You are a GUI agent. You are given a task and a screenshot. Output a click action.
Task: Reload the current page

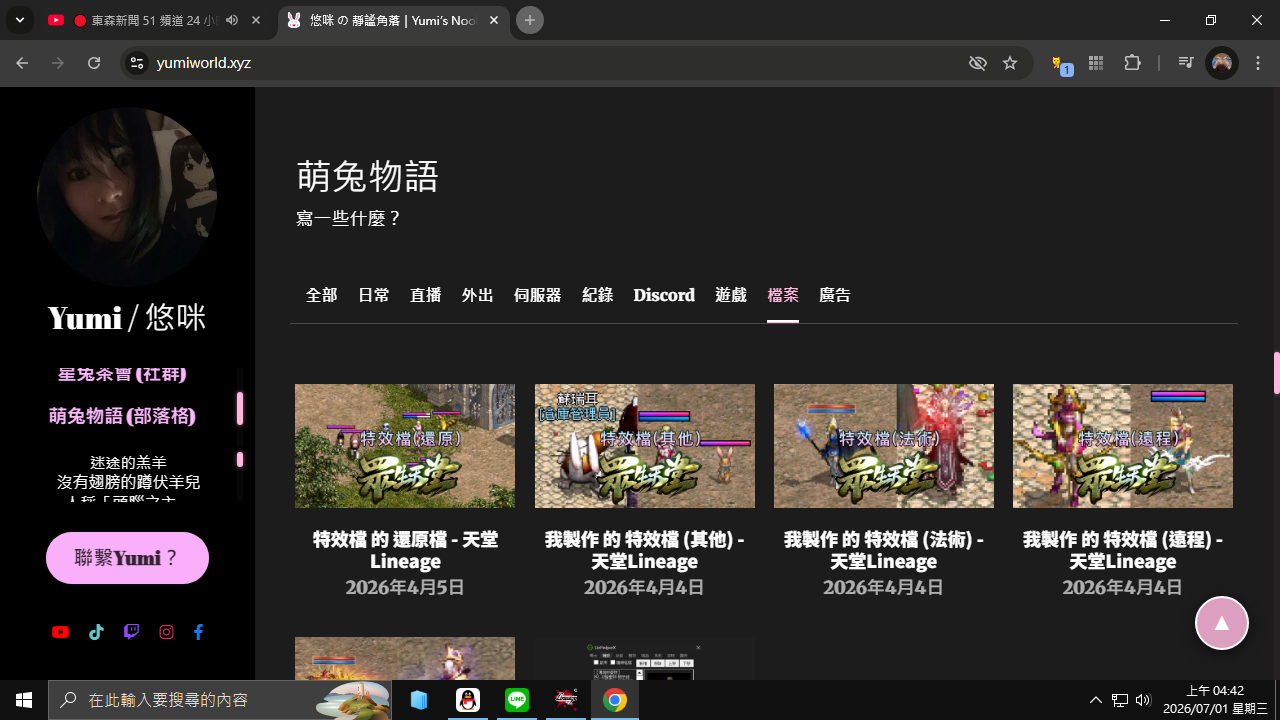[x=94, y=63]
